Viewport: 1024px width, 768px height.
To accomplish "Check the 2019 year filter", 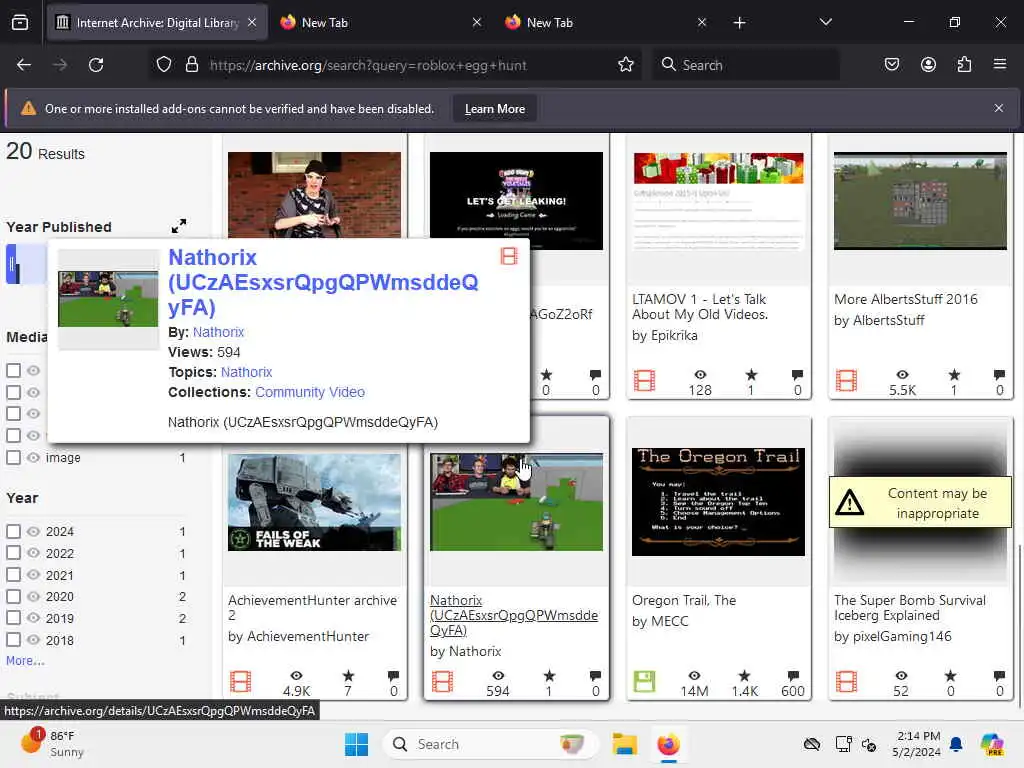I will [x=13, y=618].
